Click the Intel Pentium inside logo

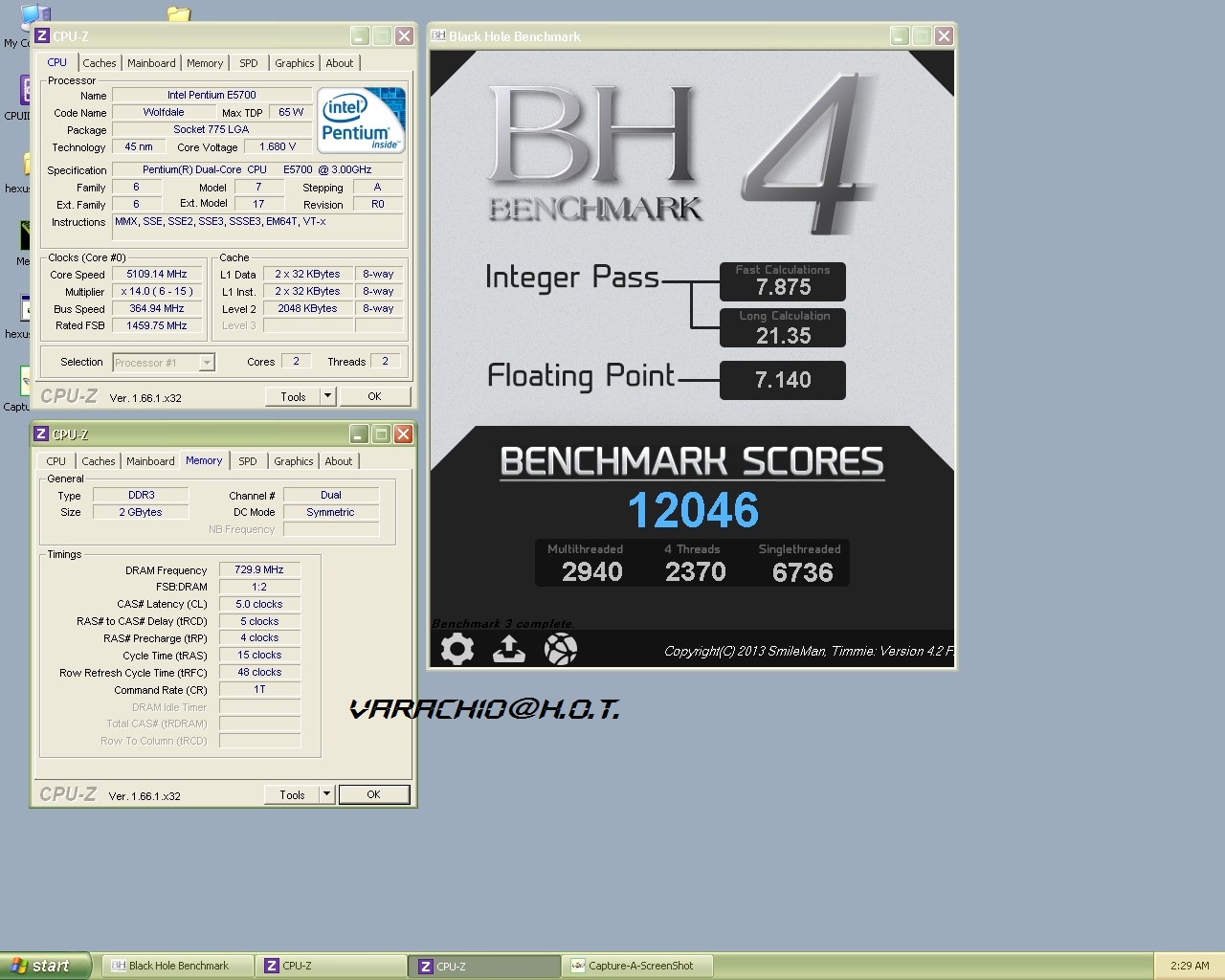click(362, 121)
